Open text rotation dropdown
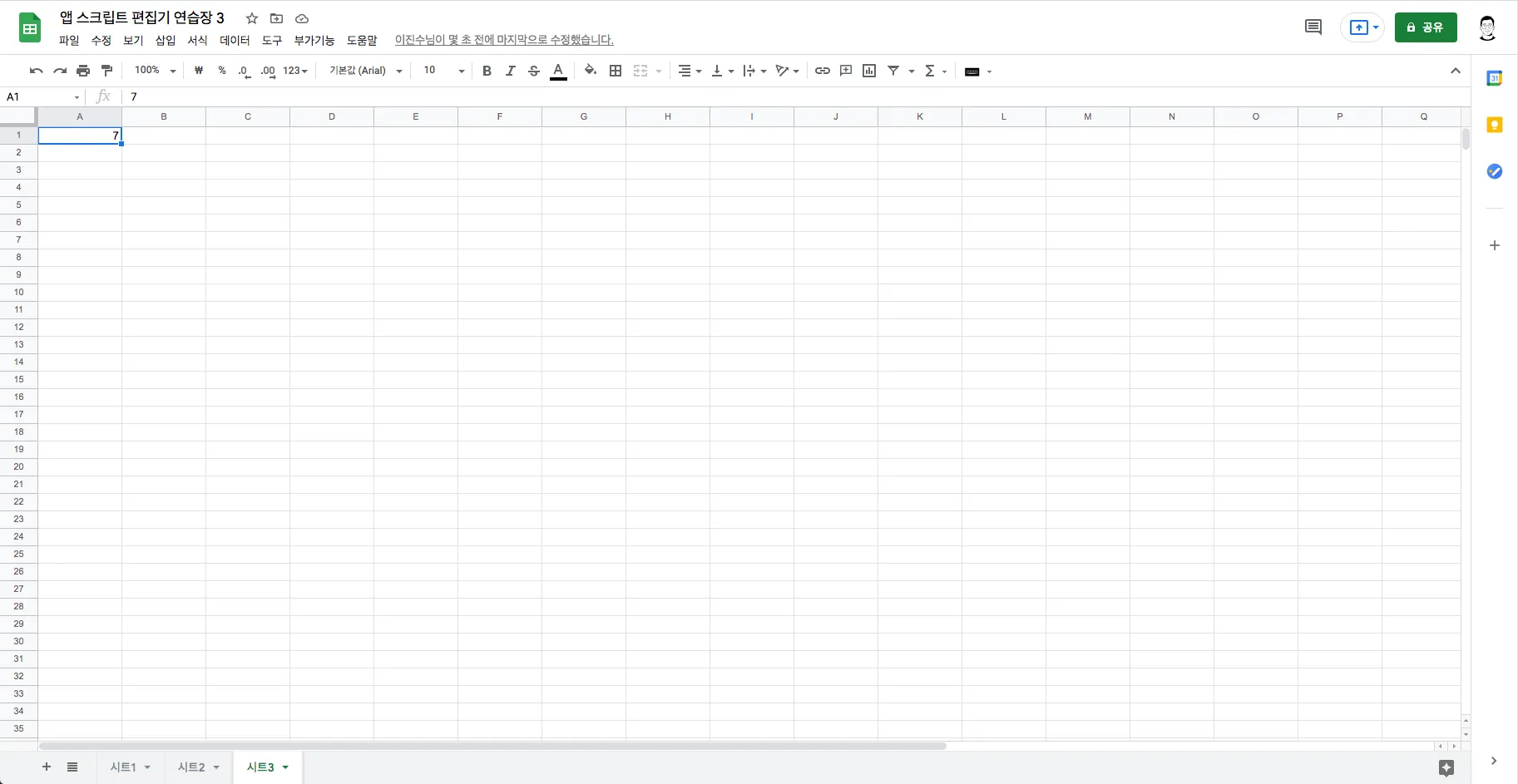The width and height of the screenshot is (1518, 784). [787, 71]
